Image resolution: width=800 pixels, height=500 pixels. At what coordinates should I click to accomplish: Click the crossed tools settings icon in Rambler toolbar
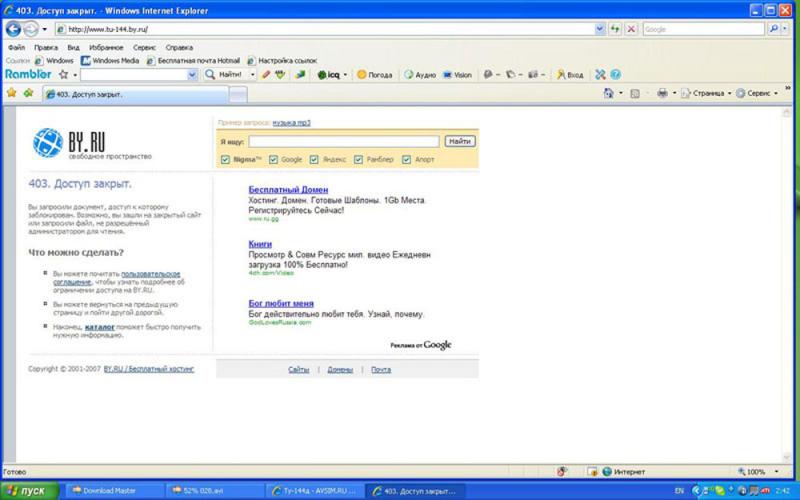[x=600, y=74]
